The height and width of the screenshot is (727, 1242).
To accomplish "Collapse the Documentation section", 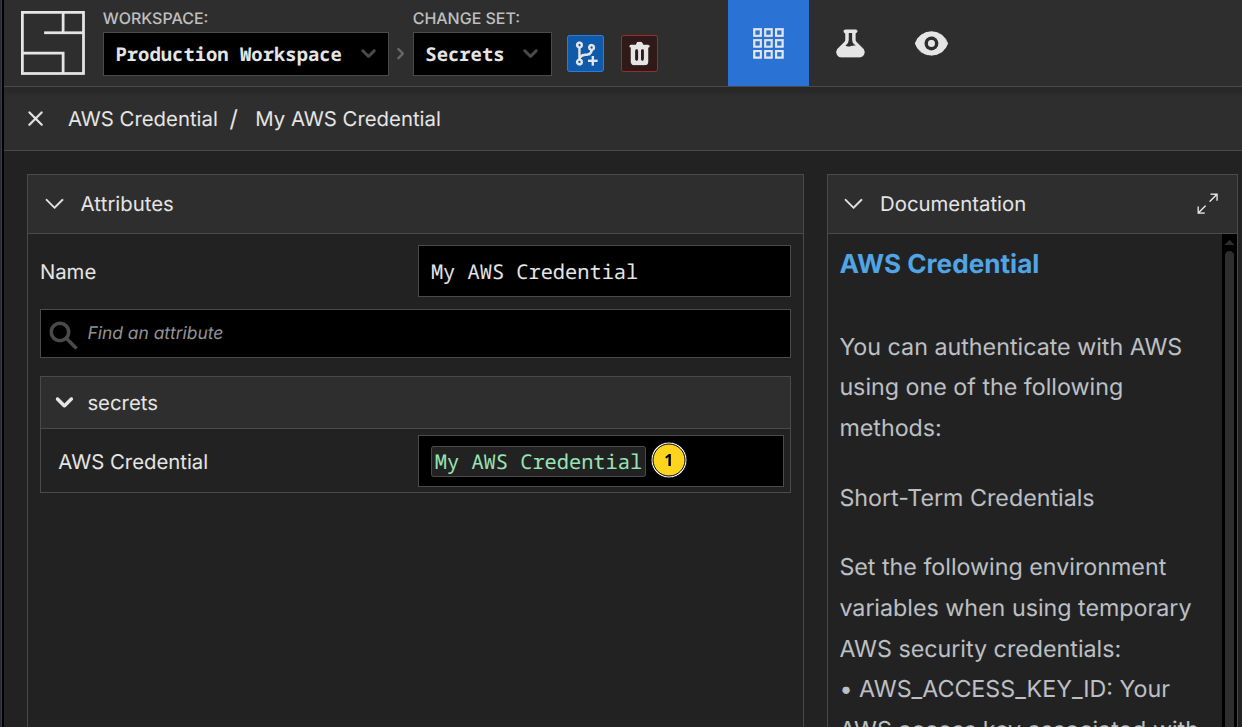I will click(x=853, y=204).
